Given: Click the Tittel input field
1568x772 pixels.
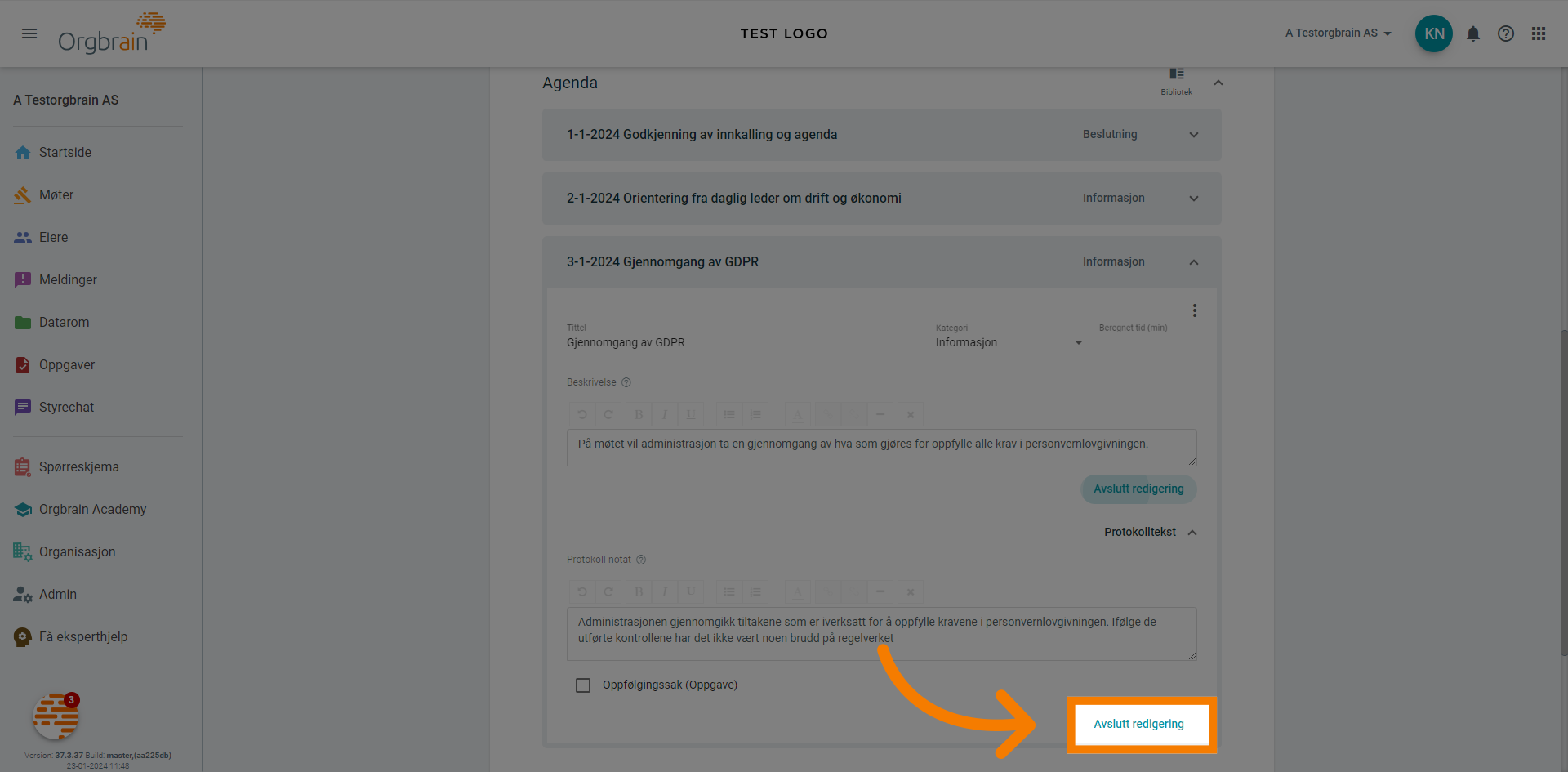Looking at the screenshot, I should pos(742,343).
